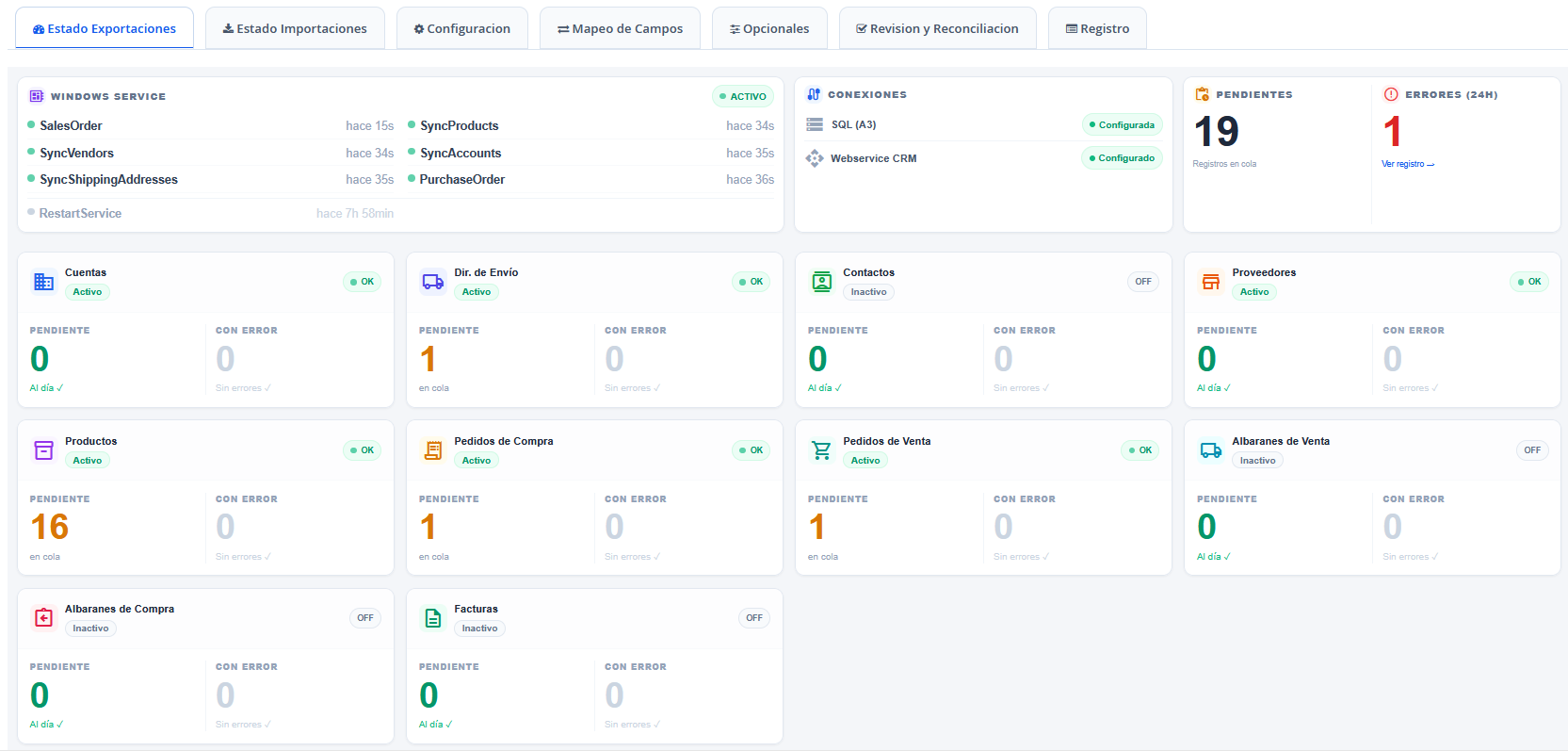Click the Facturas document icon
The height and width of the screenshot is (751, 1568).
[x=433, y=617]
